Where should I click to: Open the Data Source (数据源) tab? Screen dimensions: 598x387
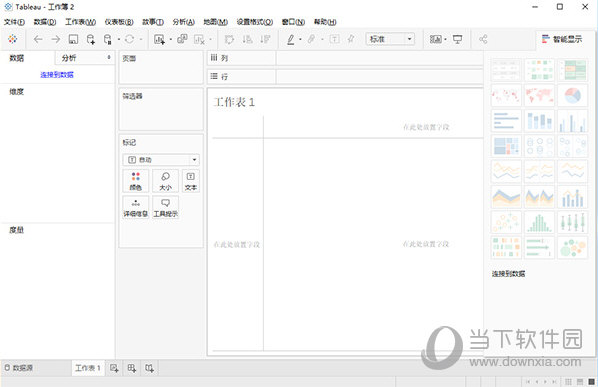(18, 368)
